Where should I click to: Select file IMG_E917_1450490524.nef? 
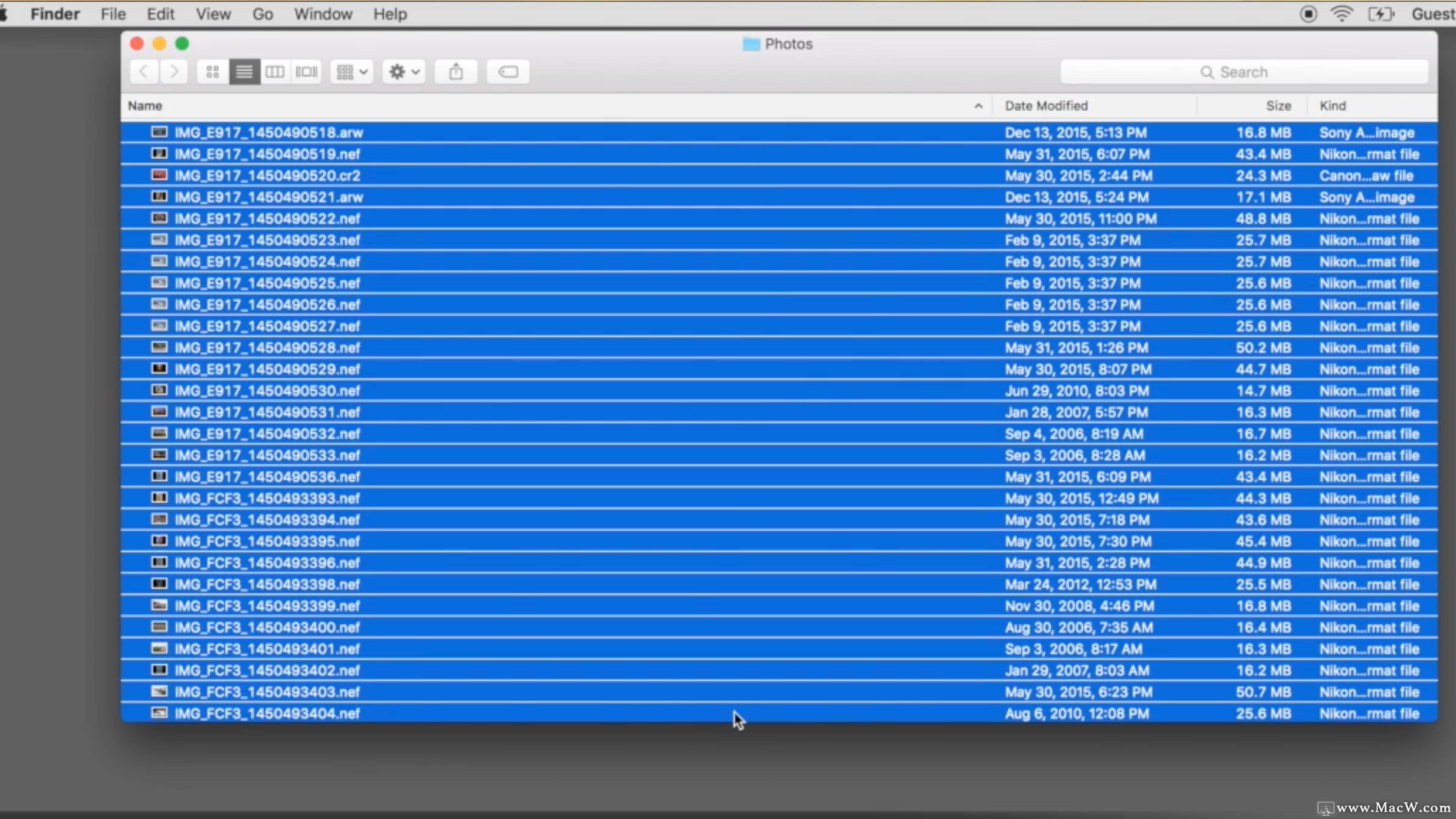(x=779, y=261)
